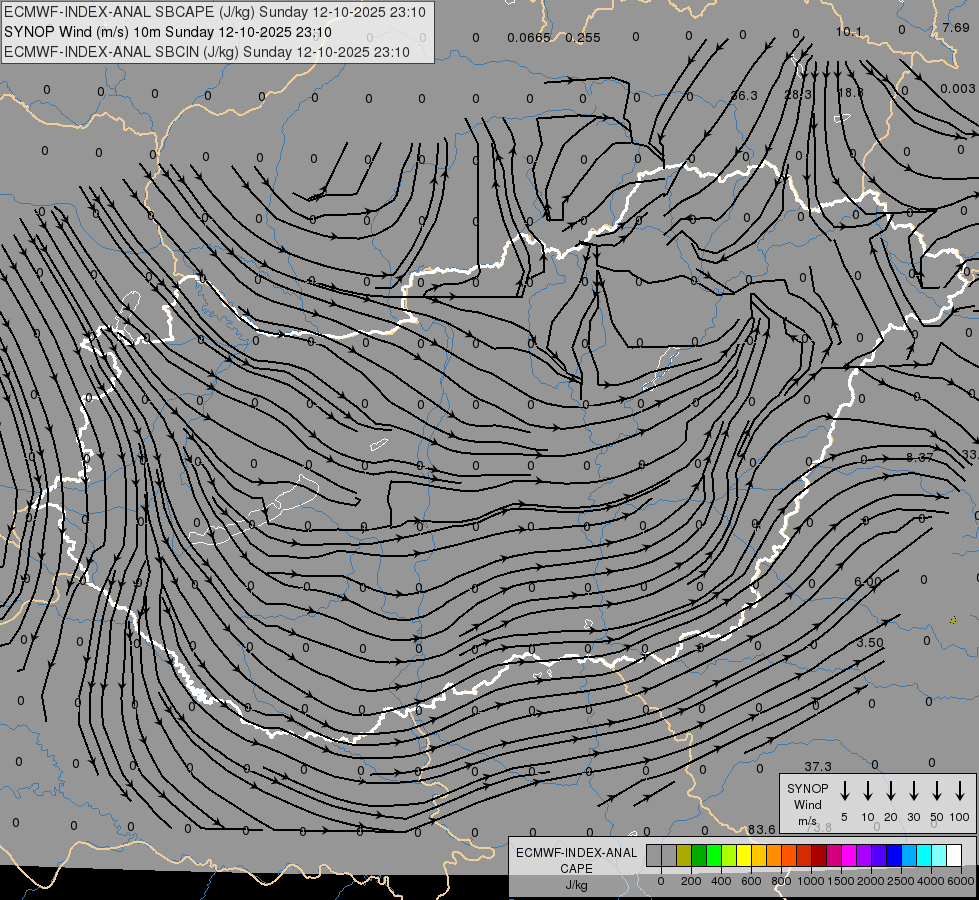
Task: Click the 3.50 value on the map
Action: click(870, 643)
